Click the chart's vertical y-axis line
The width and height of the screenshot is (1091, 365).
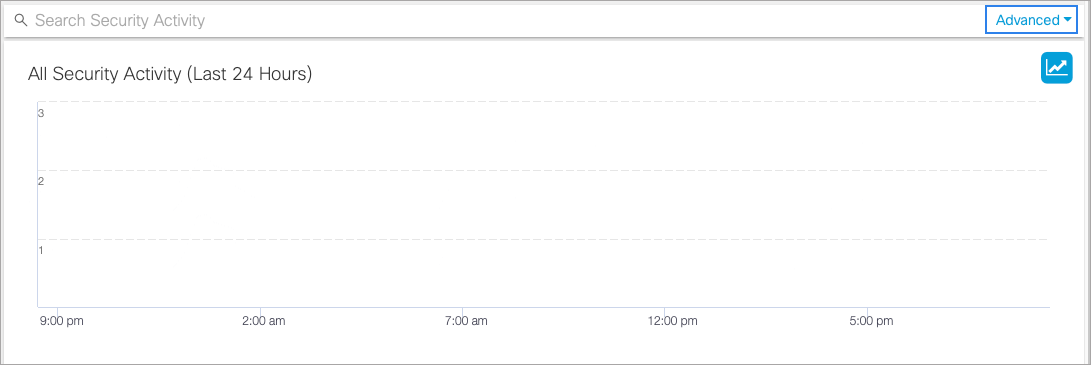[x=38, y=204]
